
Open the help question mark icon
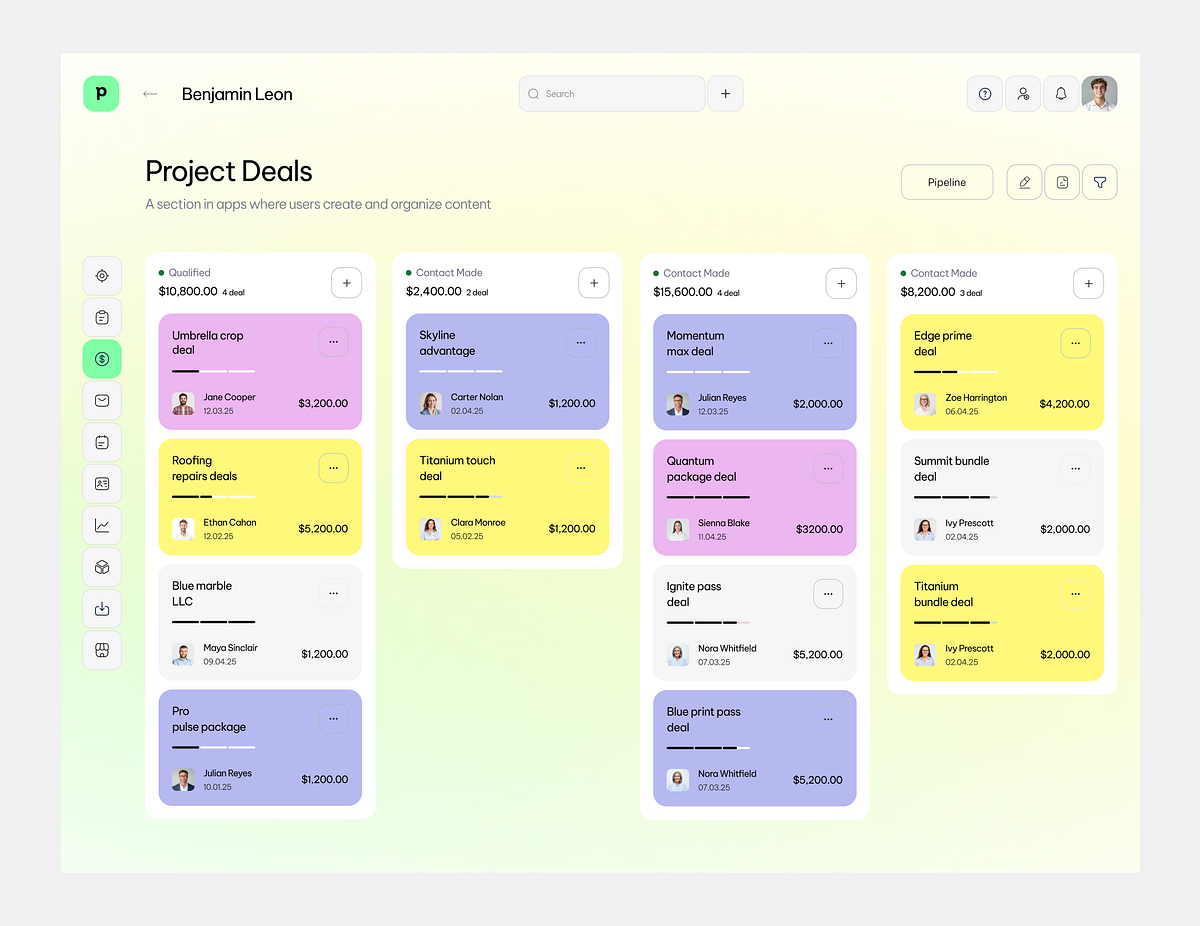(x=985, y=94)
